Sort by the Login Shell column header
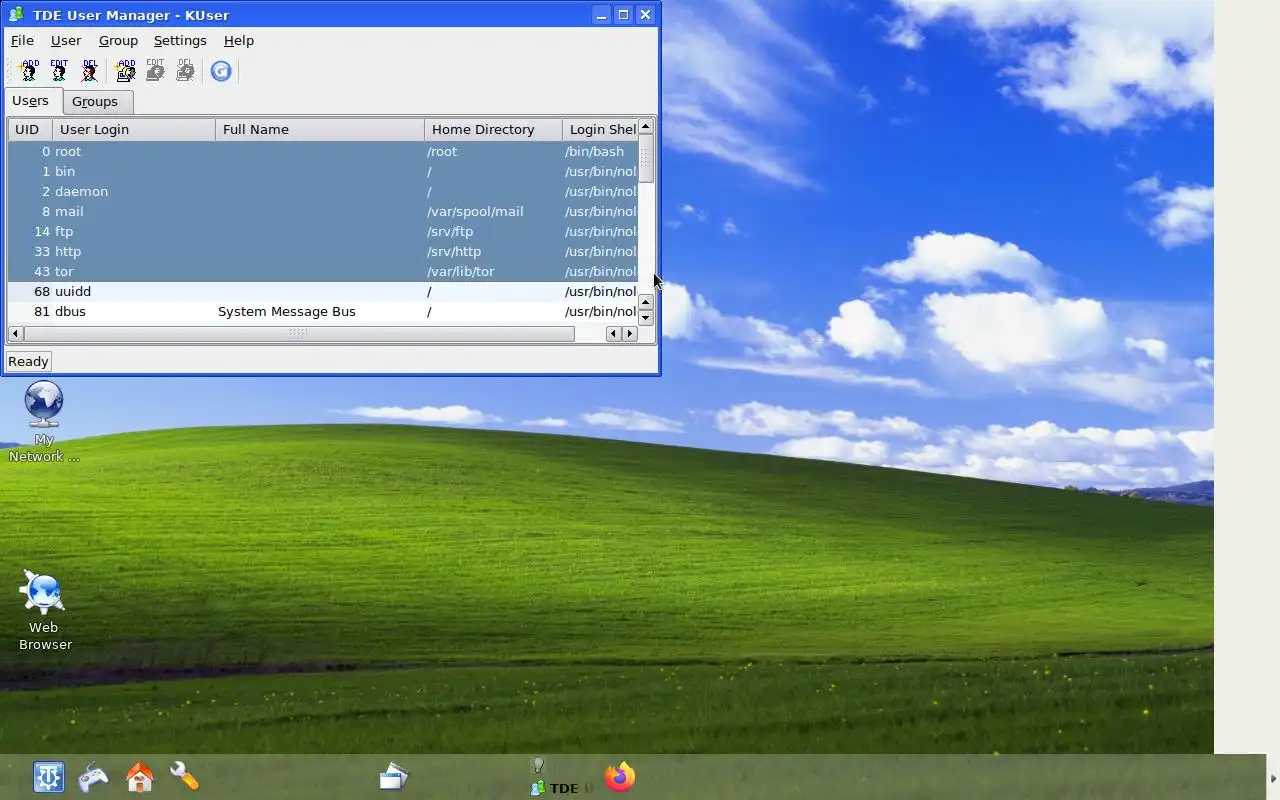 (x=600, y=129)
